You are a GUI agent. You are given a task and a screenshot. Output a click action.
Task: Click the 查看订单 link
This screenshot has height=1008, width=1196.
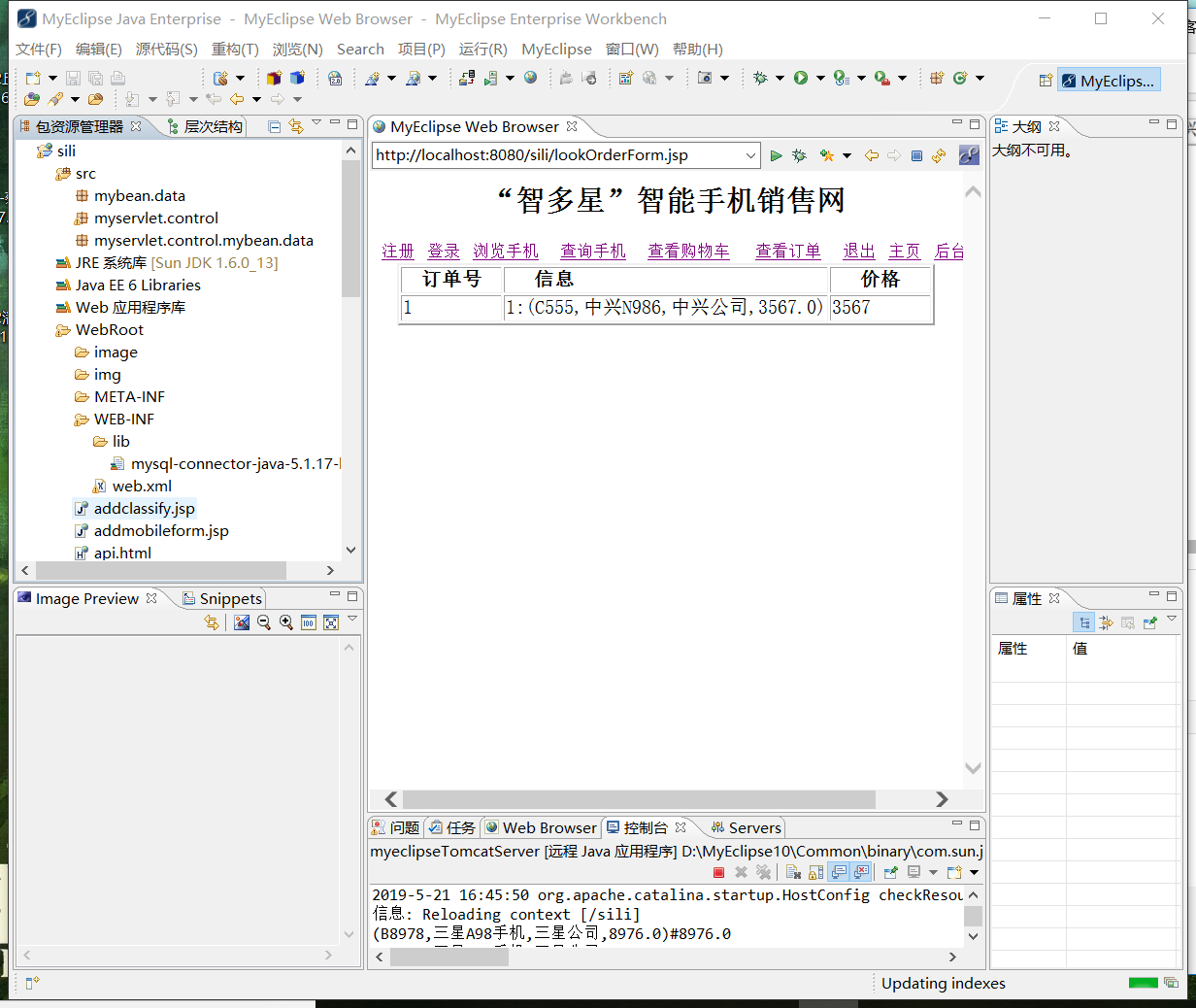tap(788, 251)
